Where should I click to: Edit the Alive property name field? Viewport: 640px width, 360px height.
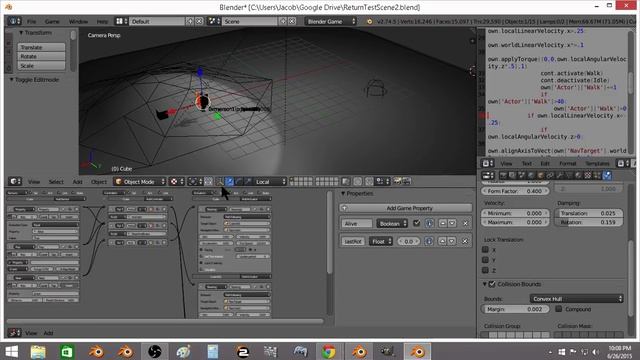pos(356,224)
